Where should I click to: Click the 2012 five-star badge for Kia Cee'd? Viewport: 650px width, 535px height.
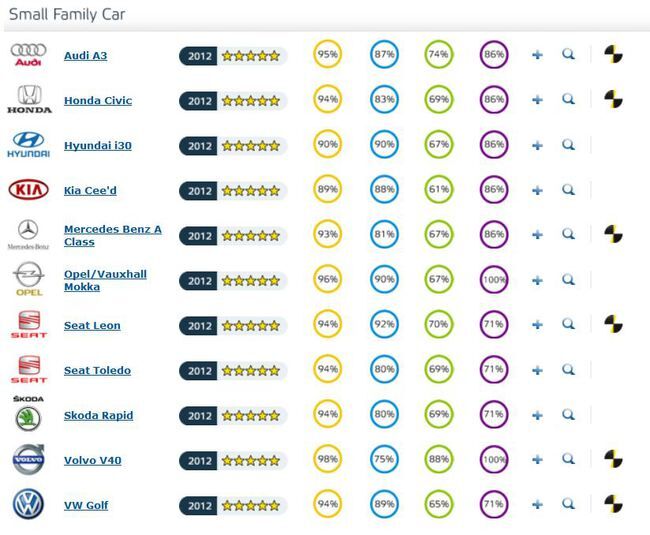coord(232,190)
